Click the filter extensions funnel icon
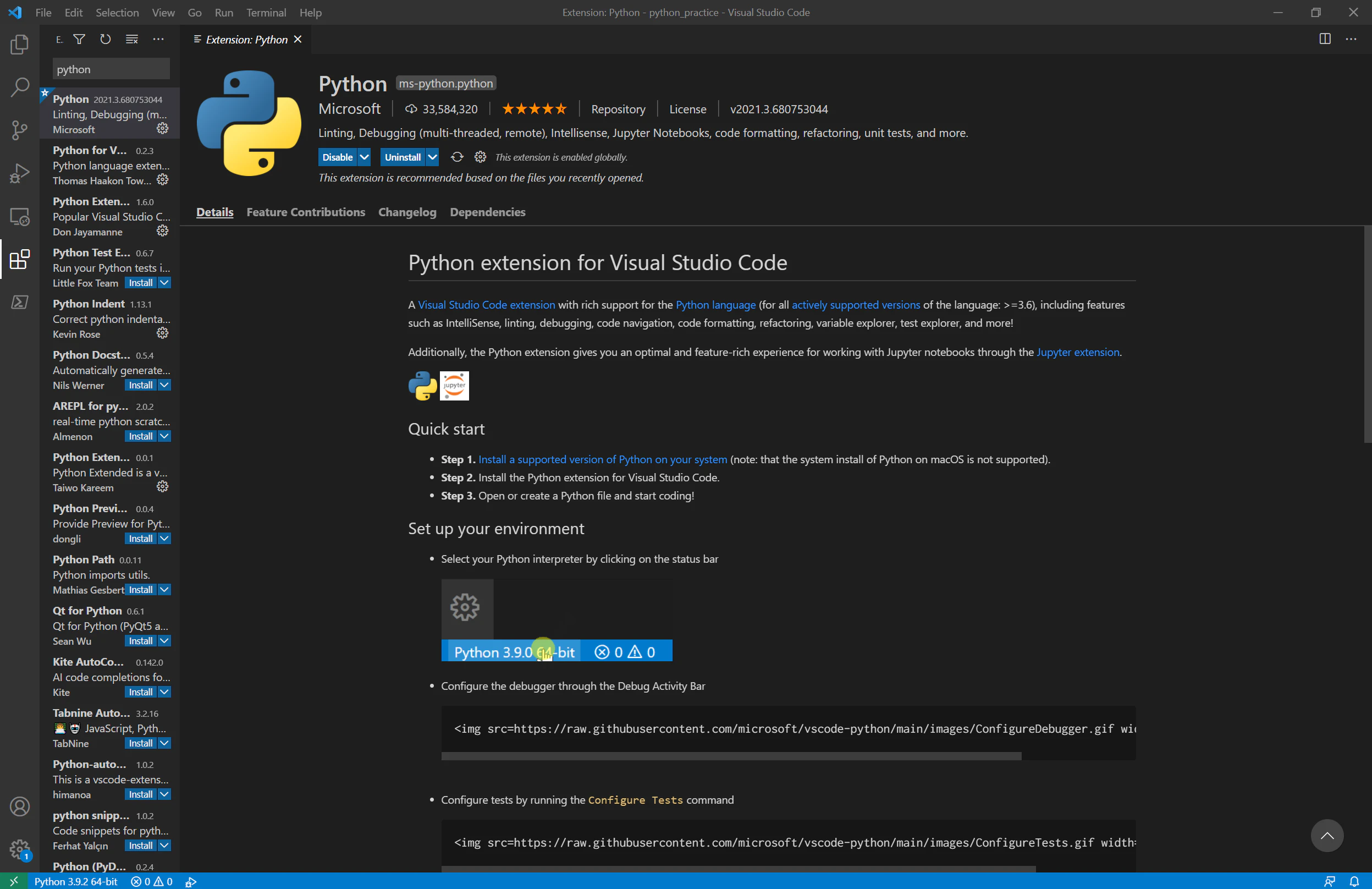The width and height of the screenshot is (1372, 889). click(x=80, y=39)
